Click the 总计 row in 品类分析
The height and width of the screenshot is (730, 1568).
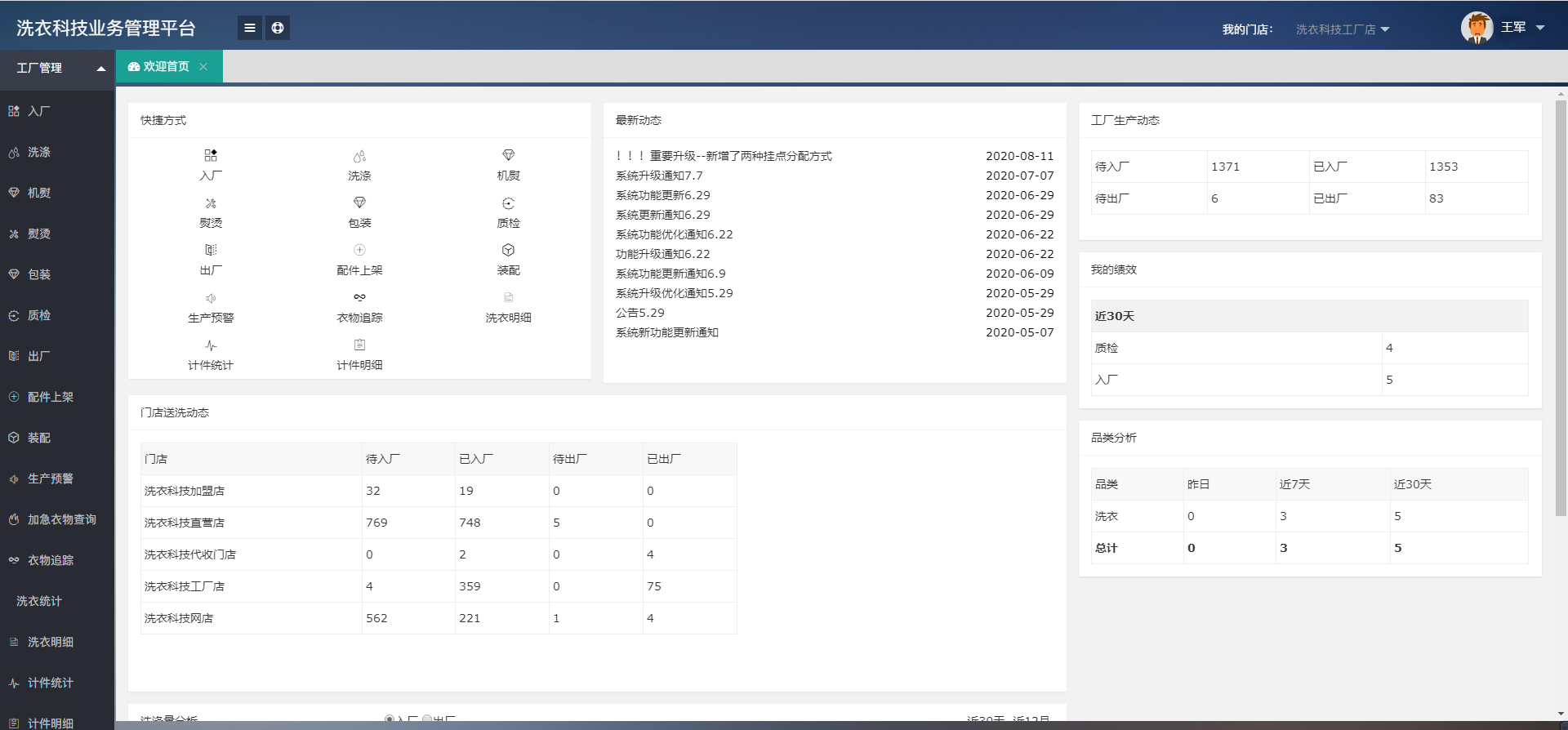click(1310, 548)
